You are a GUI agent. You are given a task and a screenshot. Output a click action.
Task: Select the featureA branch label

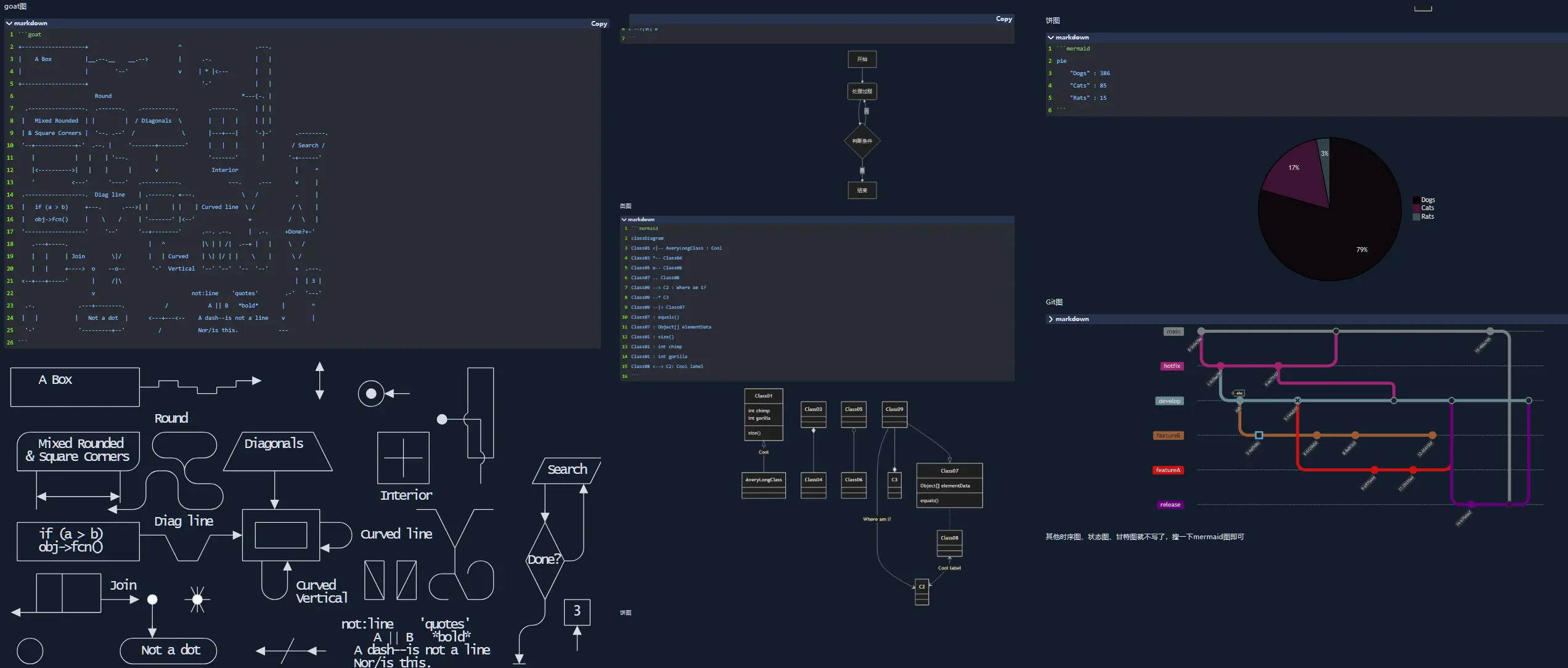pos(1168,470)
